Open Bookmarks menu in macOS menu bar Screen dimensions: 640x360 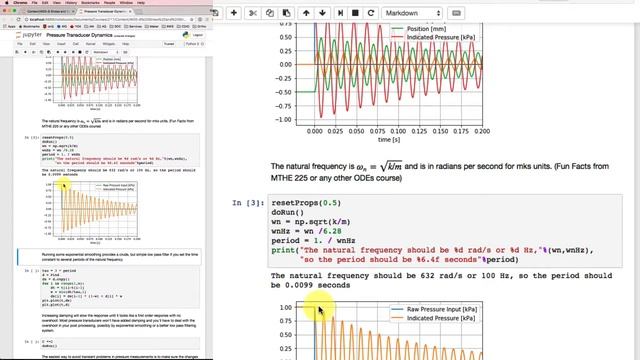pyautogui.click(x=90, y=2)
